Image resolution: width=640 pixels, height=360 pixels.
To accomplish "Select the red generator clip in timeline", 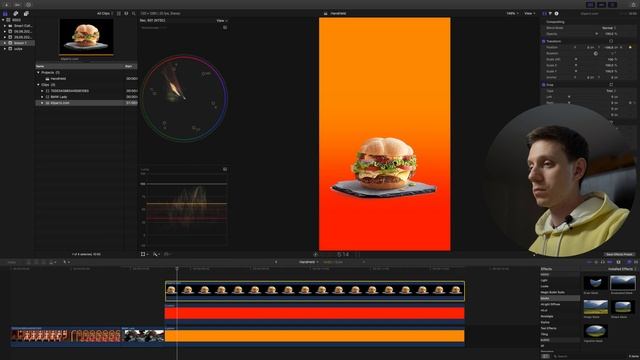I will (314, 313).
